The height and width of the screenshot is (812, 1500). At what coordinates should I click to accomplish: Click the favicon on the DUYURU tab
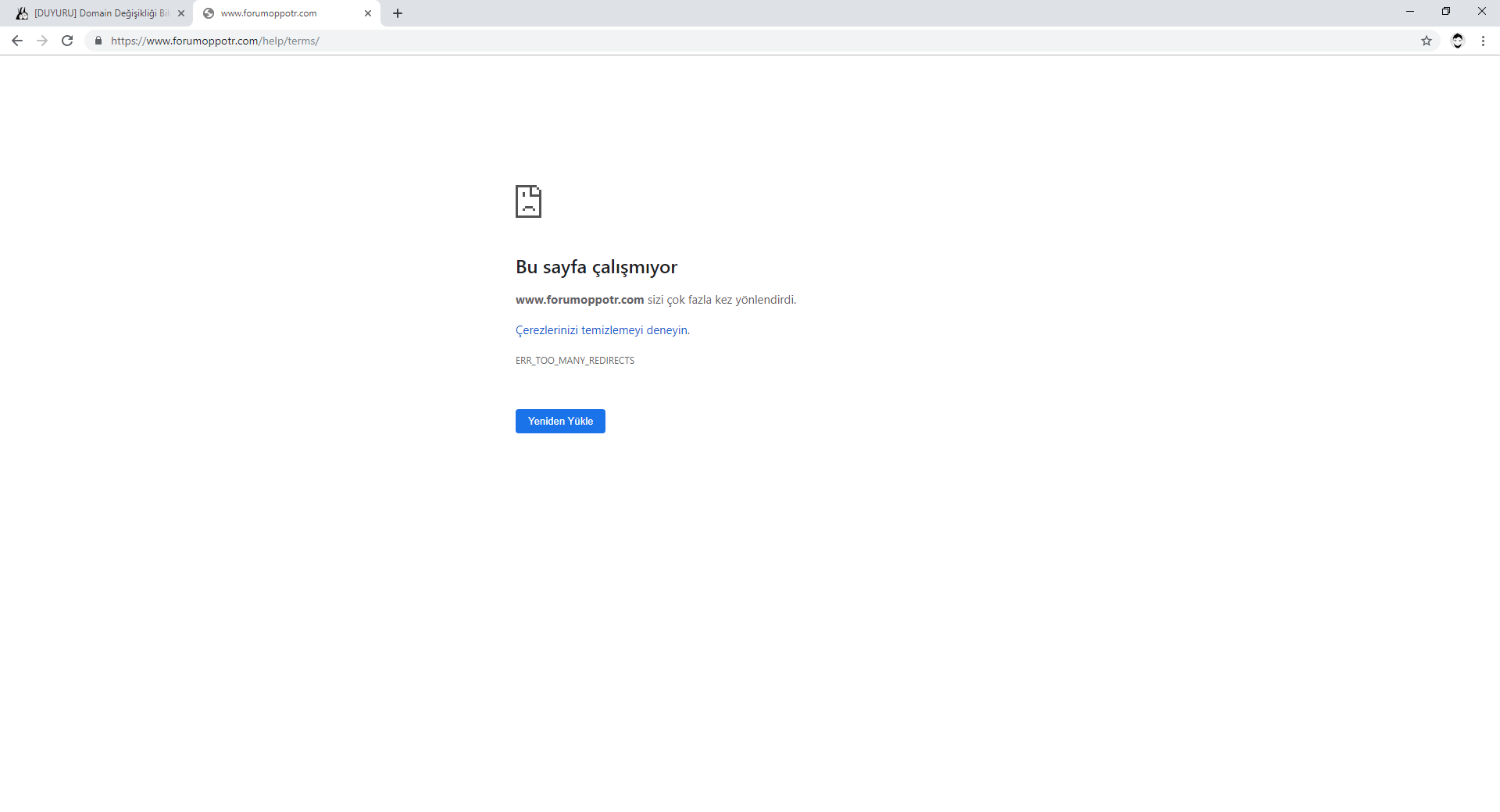click(22, 13)
